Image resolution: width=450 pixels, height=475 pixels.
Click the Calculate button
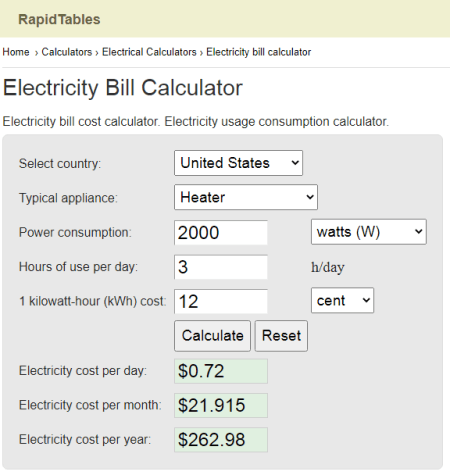coord(212,336)
